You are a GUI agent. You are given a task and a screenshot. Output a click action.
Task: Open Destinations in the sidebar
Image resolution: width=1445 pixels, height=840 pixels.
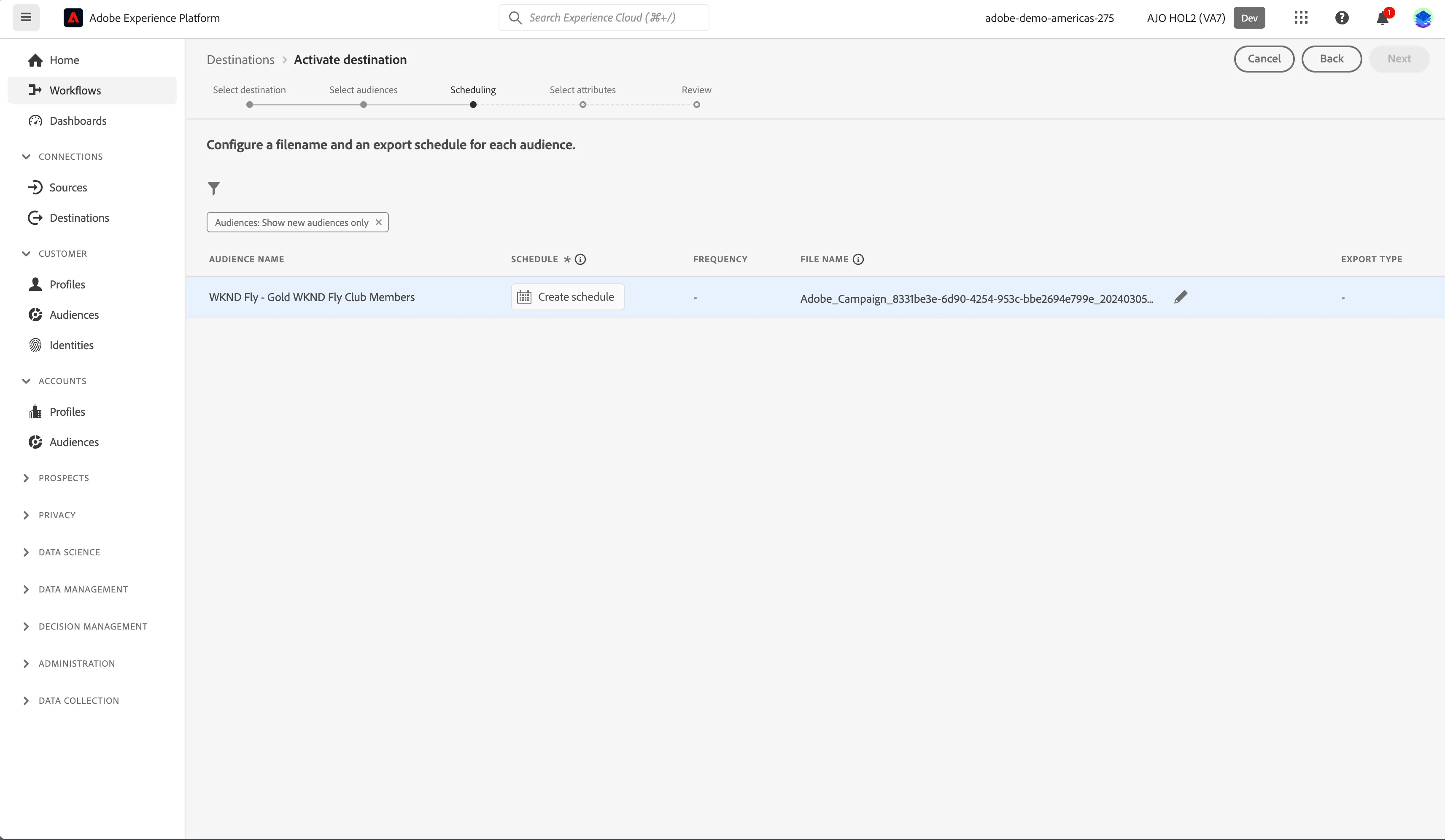(92, 218)
